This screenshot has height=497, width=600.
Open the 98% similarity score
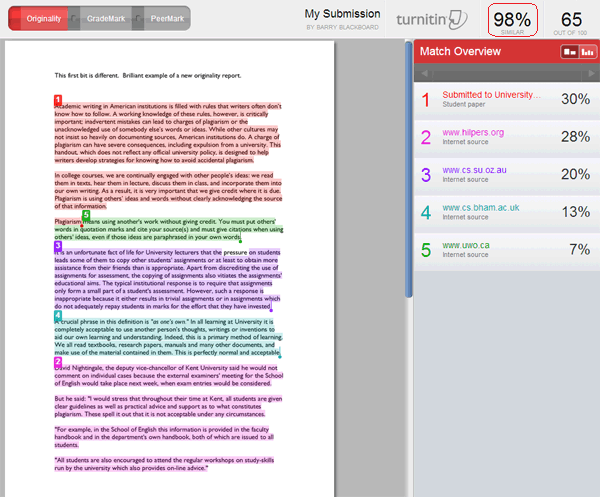coord(512,20)
